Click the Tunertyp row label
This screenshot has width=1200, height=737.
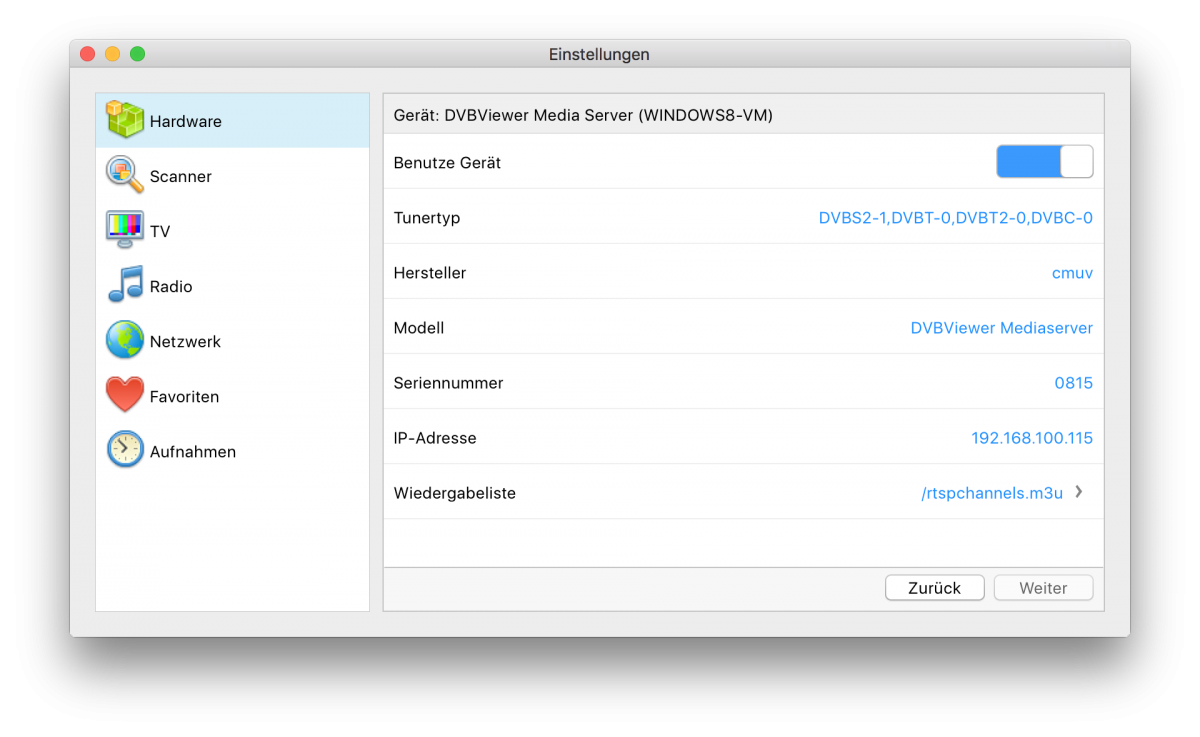pos(427,218)
